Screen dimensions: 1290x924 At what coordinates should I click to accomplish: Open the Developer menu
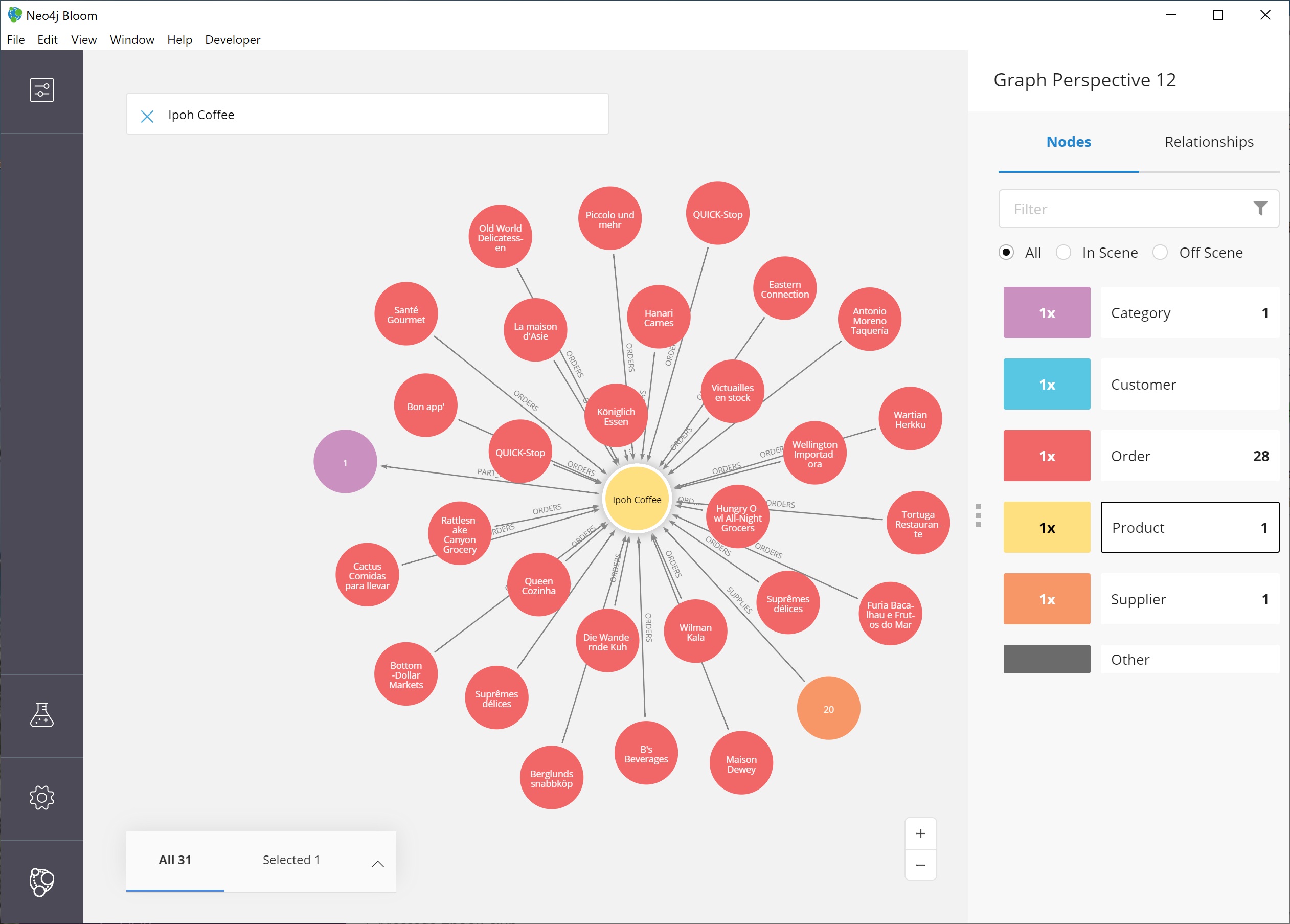point(233,40)
